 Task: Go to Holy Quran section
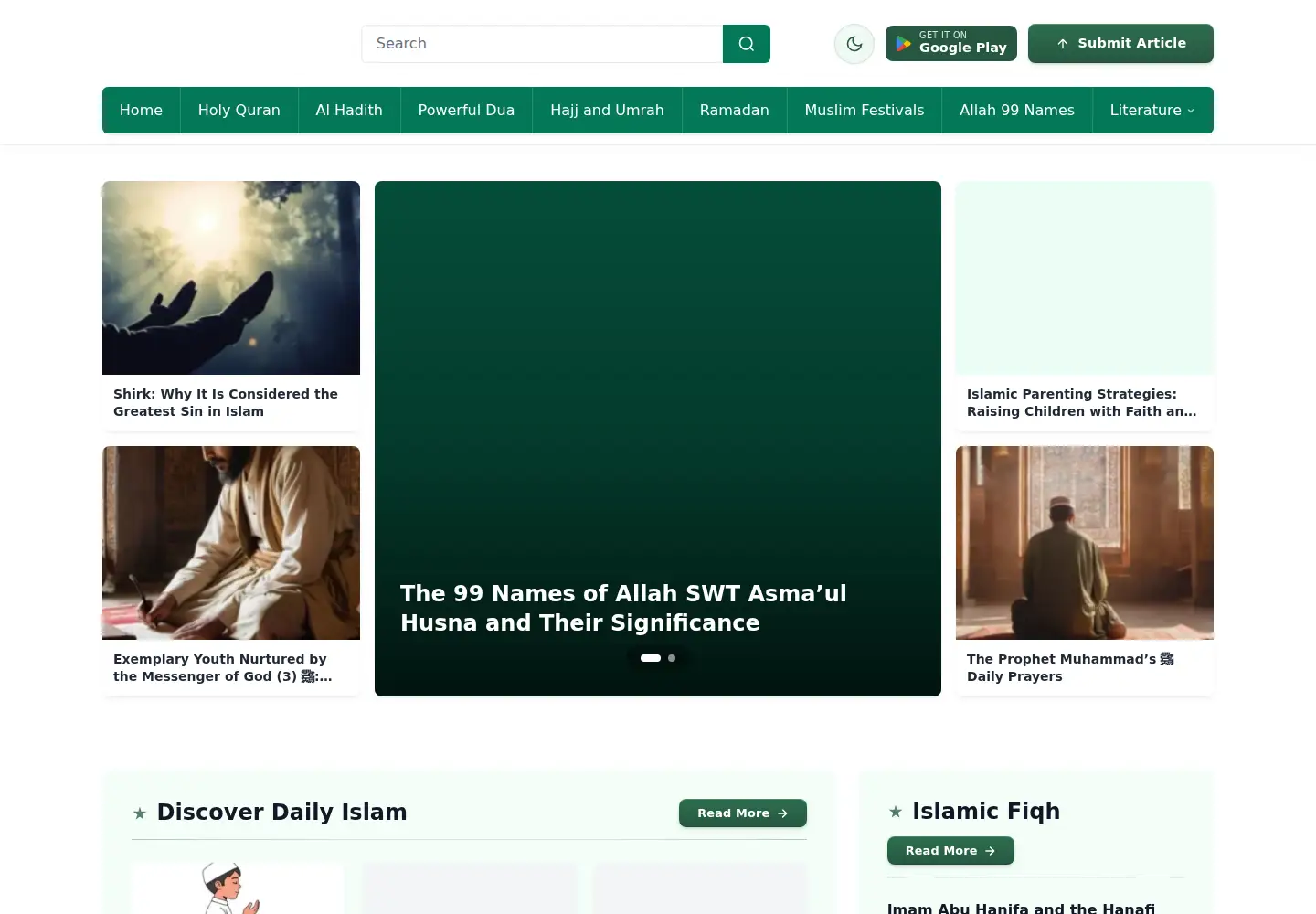[x=239, y=110]
